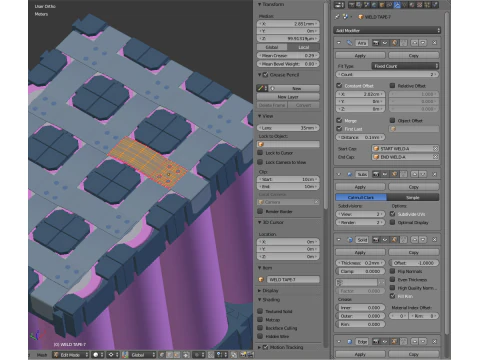
Task: Move the Subsurf modifier up in stack
Action: [x=414, y=174]
